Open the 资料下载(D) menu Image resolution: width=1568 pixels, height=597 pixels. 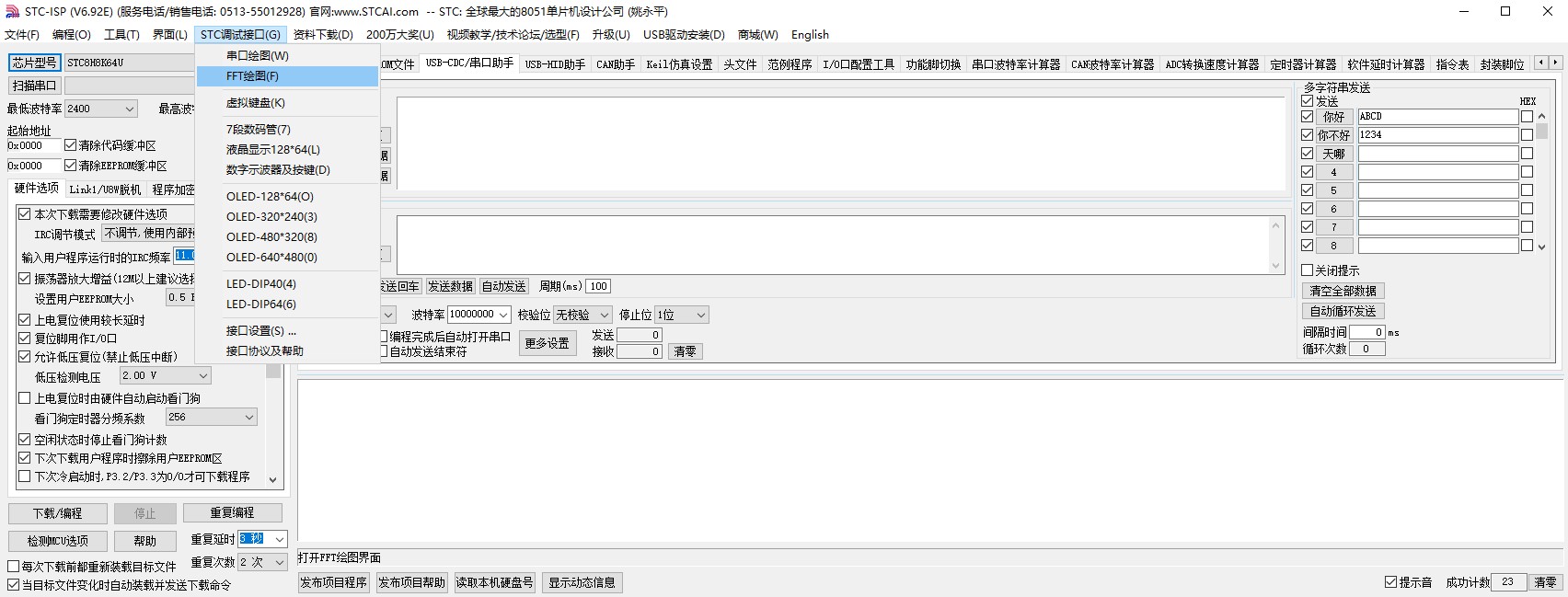click(x=323, y=35)
